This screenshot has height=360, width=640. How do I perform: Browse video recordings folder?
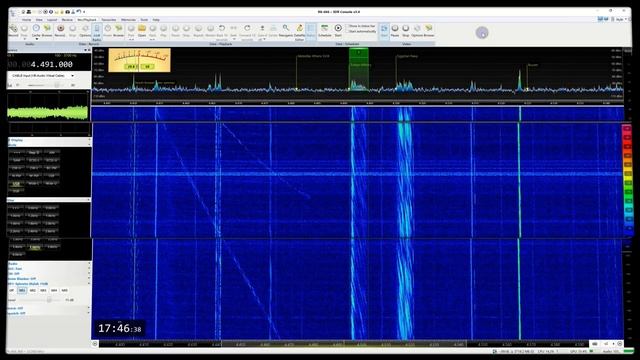[429, 31]
